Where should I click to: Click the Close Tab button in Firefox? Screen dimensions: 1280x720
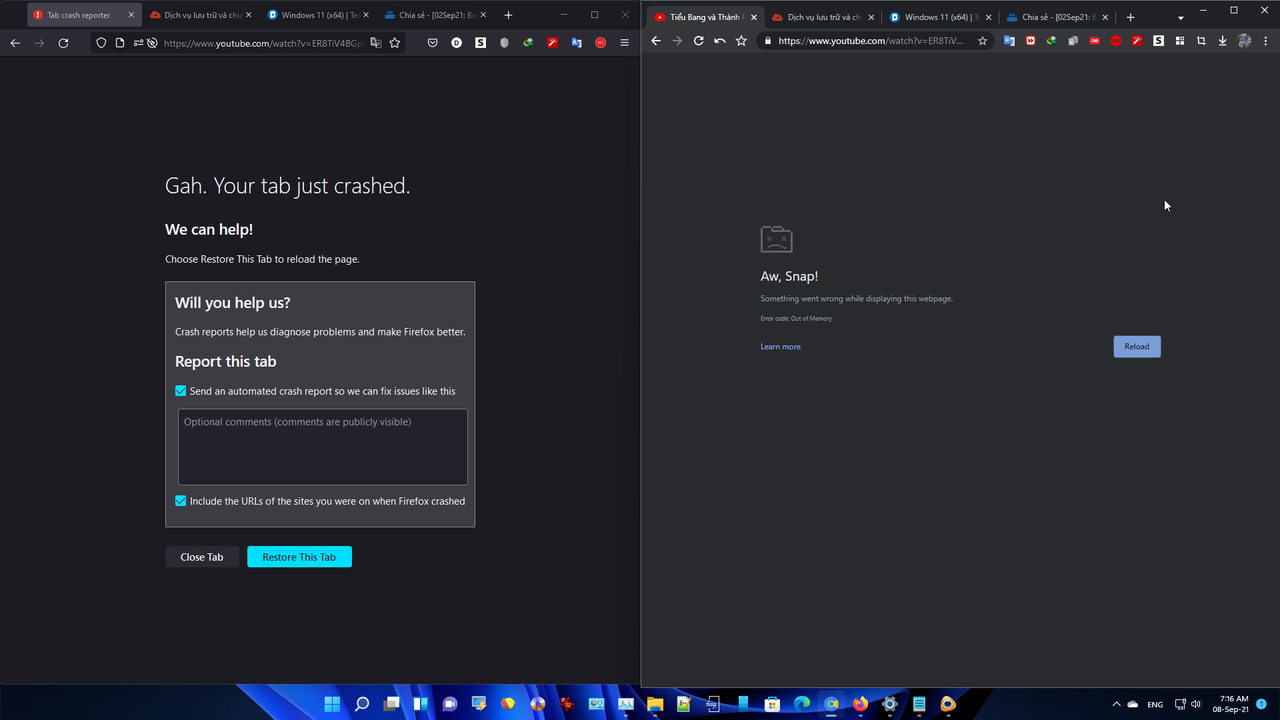click(202, 557)
